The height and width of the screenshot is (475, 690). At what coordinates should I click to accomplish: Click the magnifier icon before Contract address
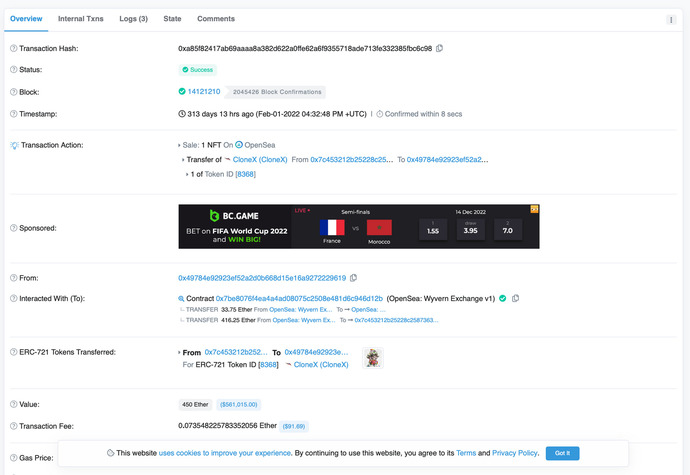[x=181, y=298]
